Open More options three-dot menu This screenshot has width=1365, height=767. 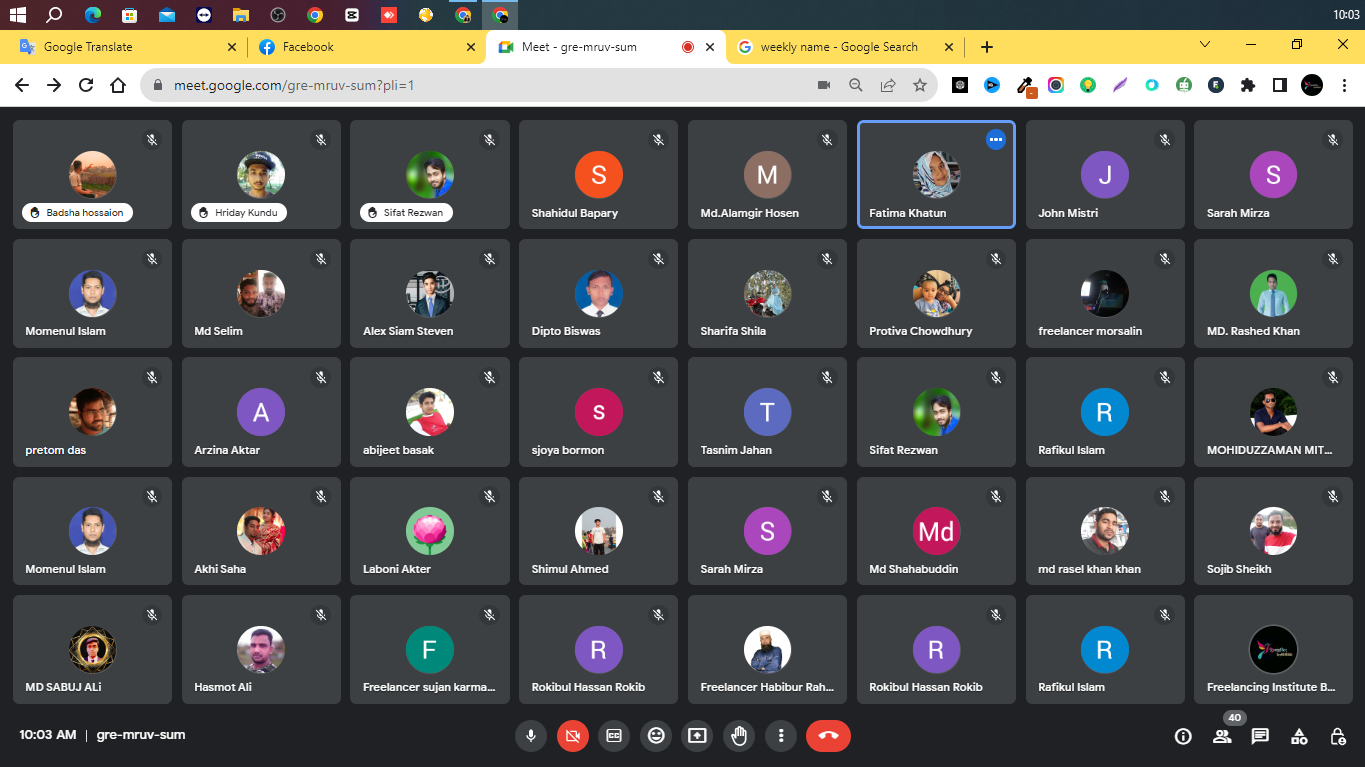(x=780, y=736)
